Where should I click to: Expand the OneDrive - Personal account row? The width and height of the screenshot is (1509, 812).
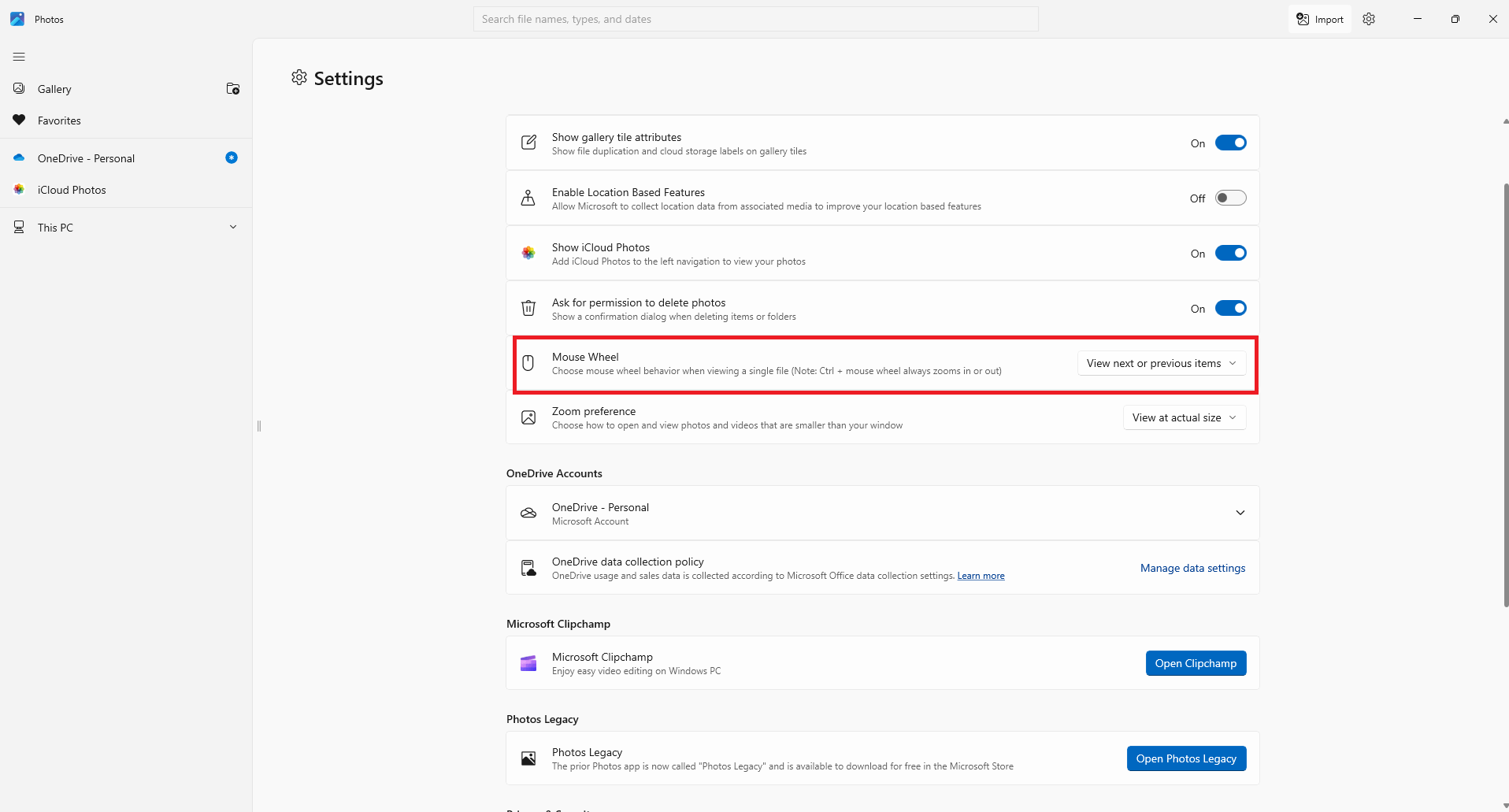click(x=1240, y=514)
